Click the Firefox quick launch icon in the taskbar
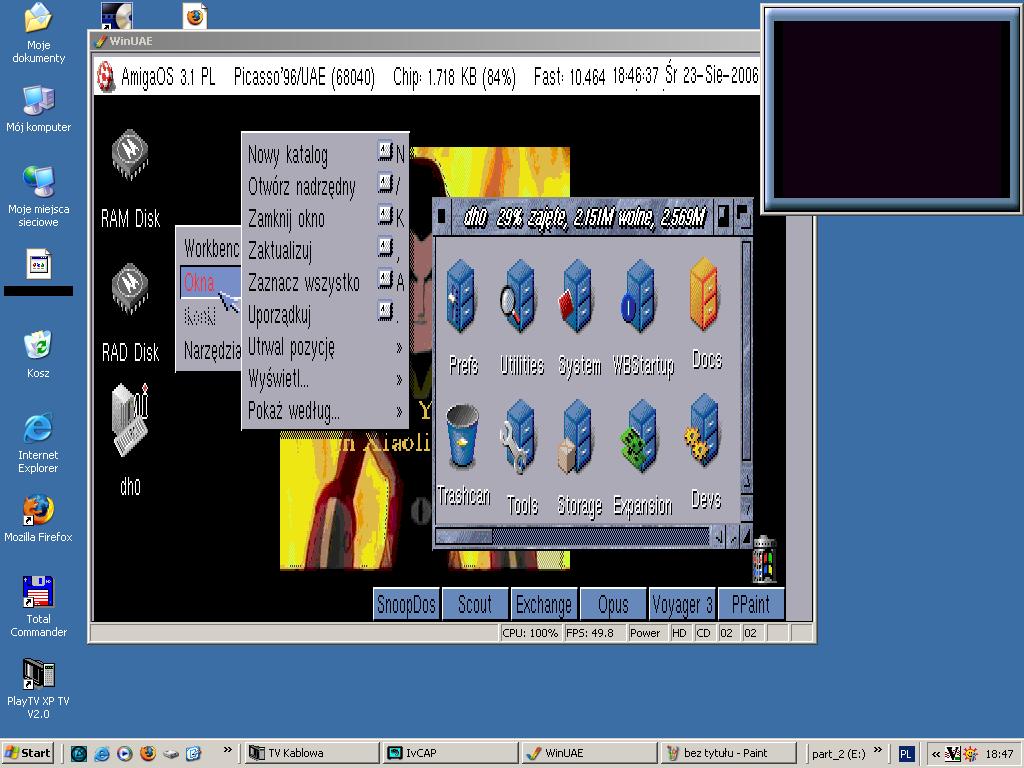 148,753
